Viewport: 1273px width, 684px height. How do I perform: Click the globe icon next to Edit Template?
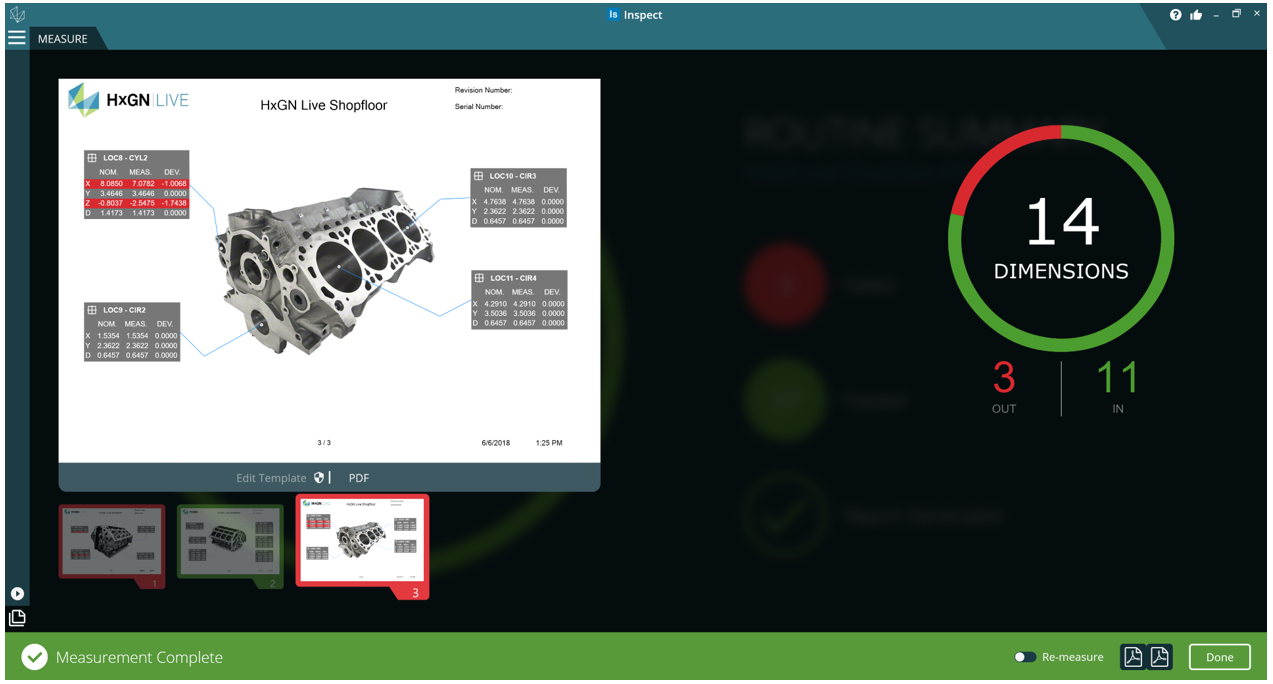tap(319, 477)
